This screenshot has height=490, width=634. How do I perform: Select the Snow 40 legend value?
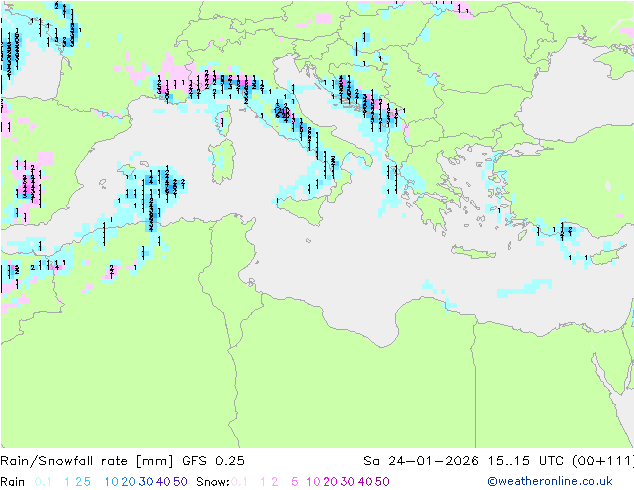[365, 482]
